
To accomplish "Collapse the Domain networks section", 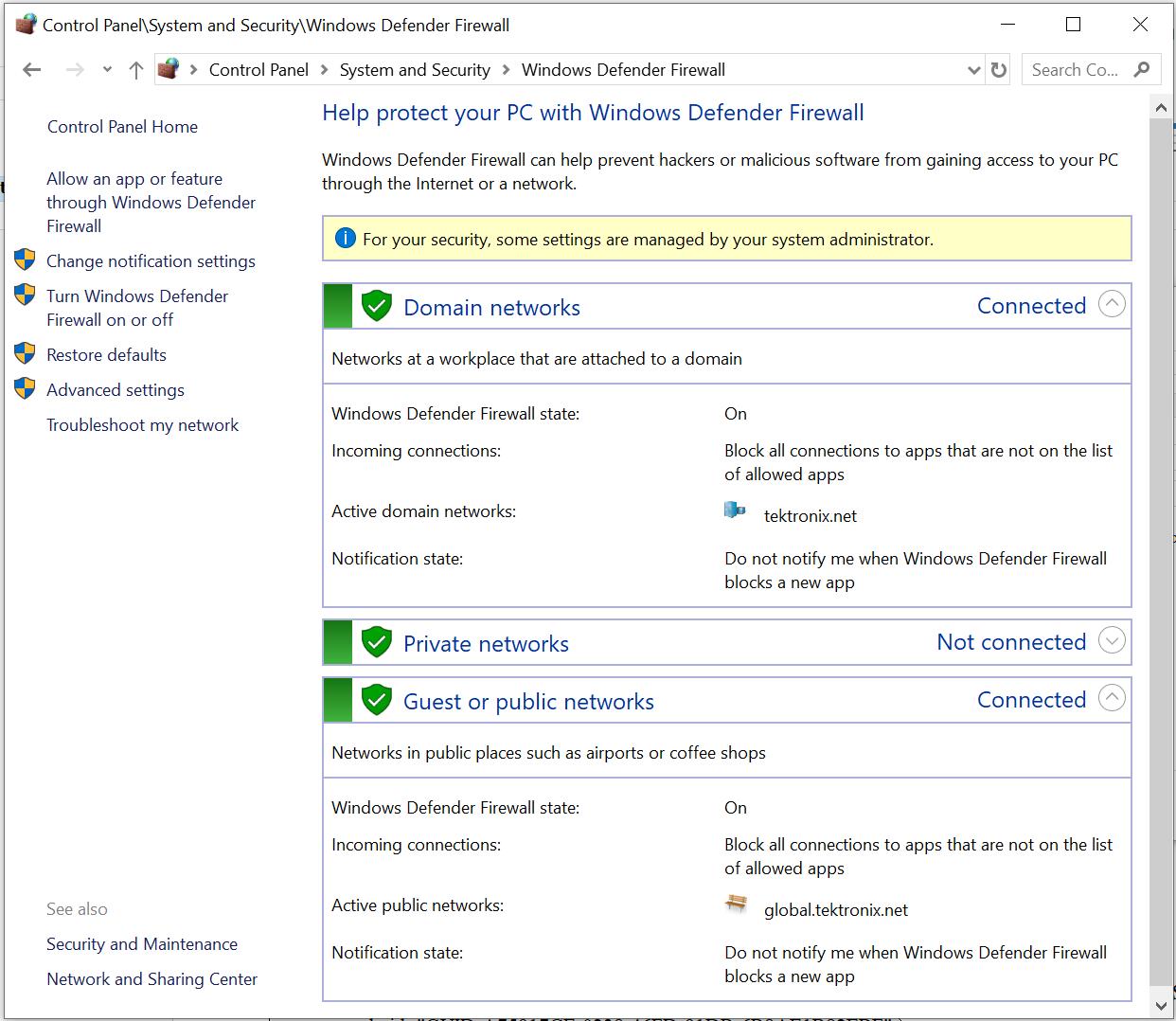I will (x=1112, y=304).
